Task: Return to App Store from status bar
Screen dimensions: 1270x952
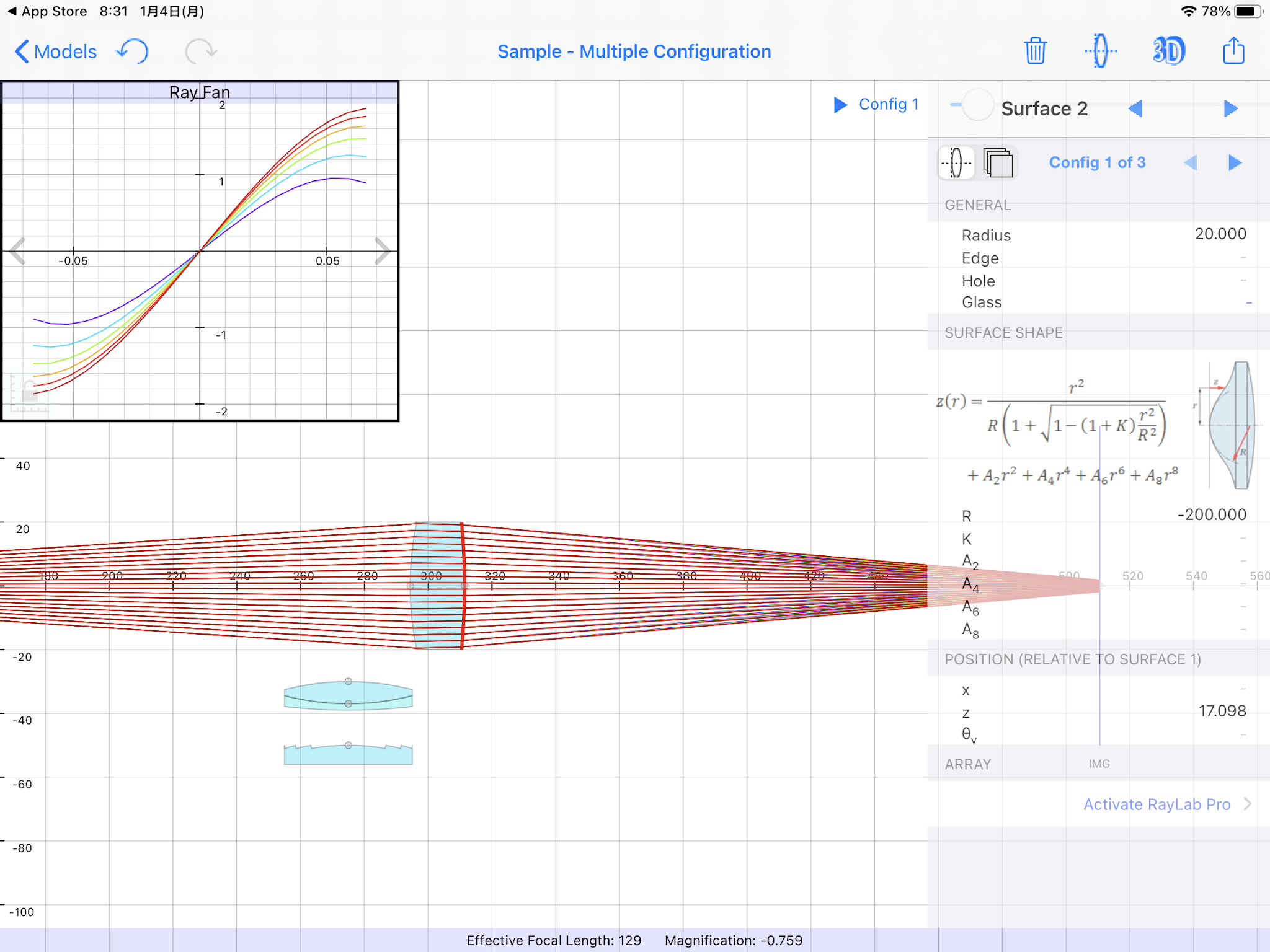Action: (47, 11)
